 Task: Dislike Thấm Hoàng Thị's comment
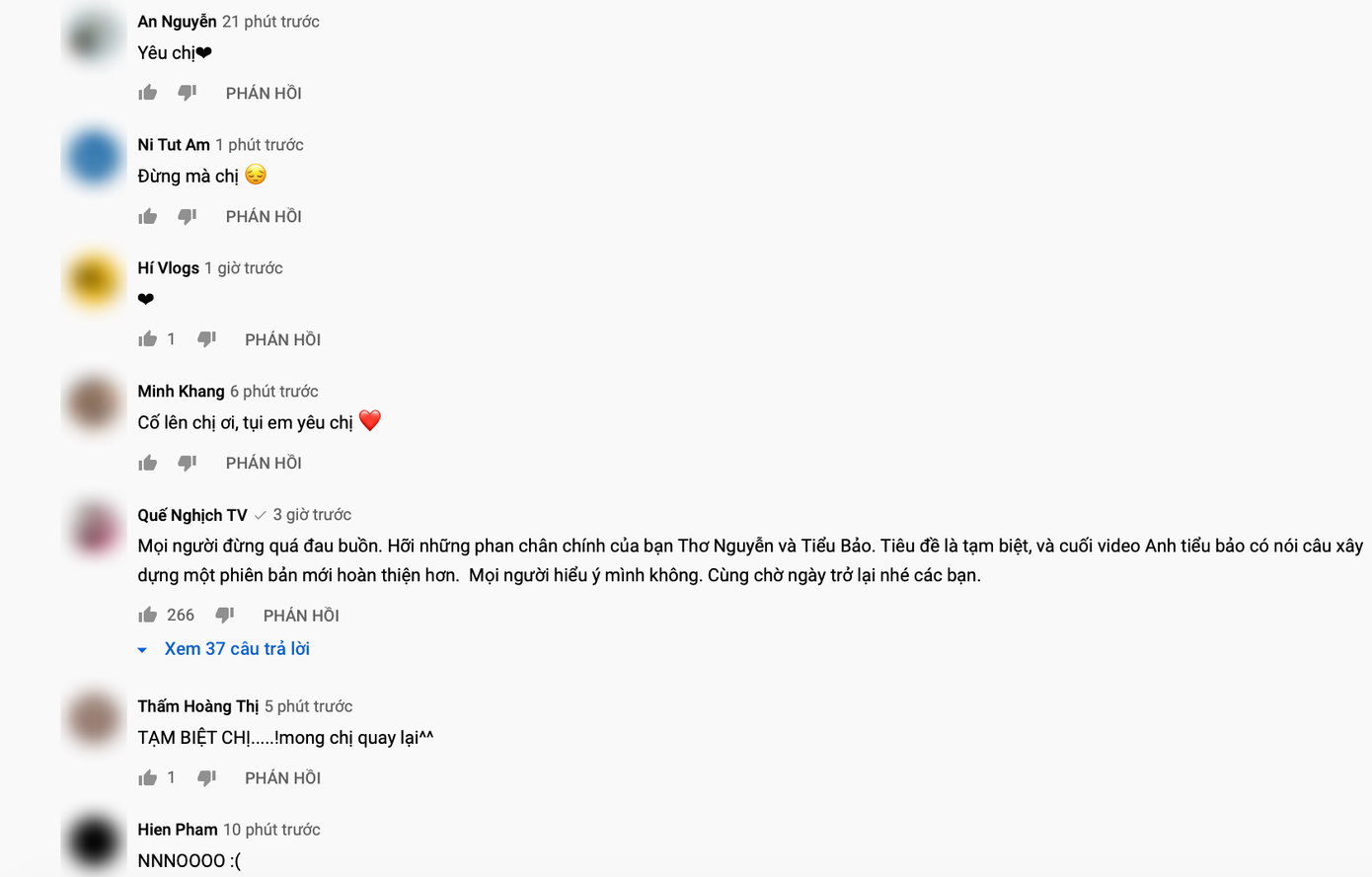206,777
